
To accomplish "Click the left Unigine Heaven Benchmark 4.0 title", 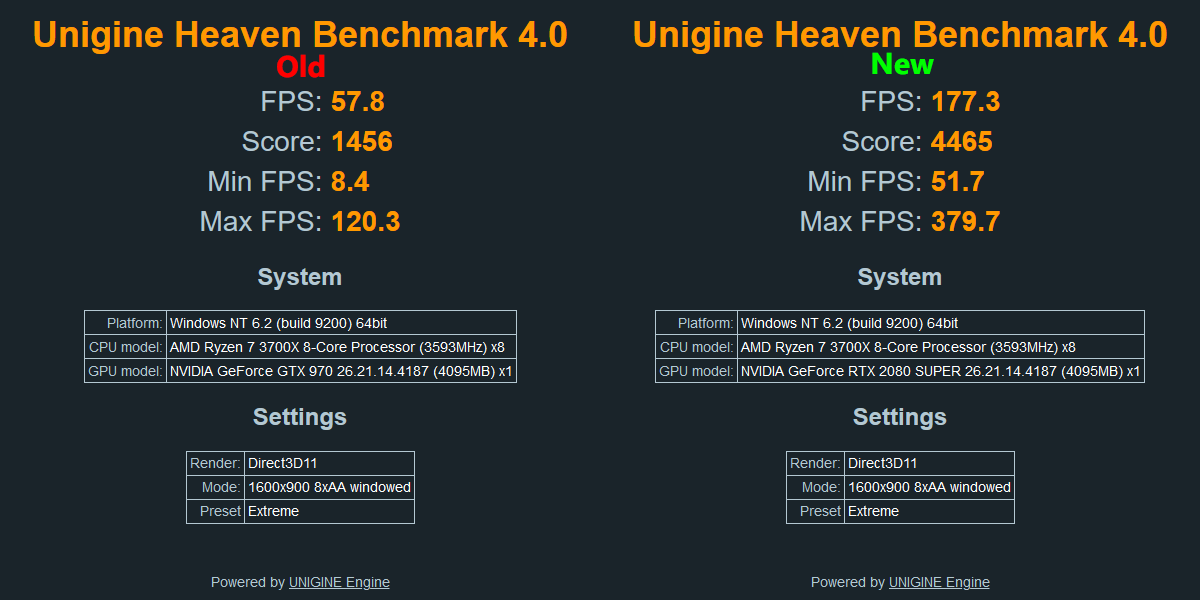I will [300, 35].
